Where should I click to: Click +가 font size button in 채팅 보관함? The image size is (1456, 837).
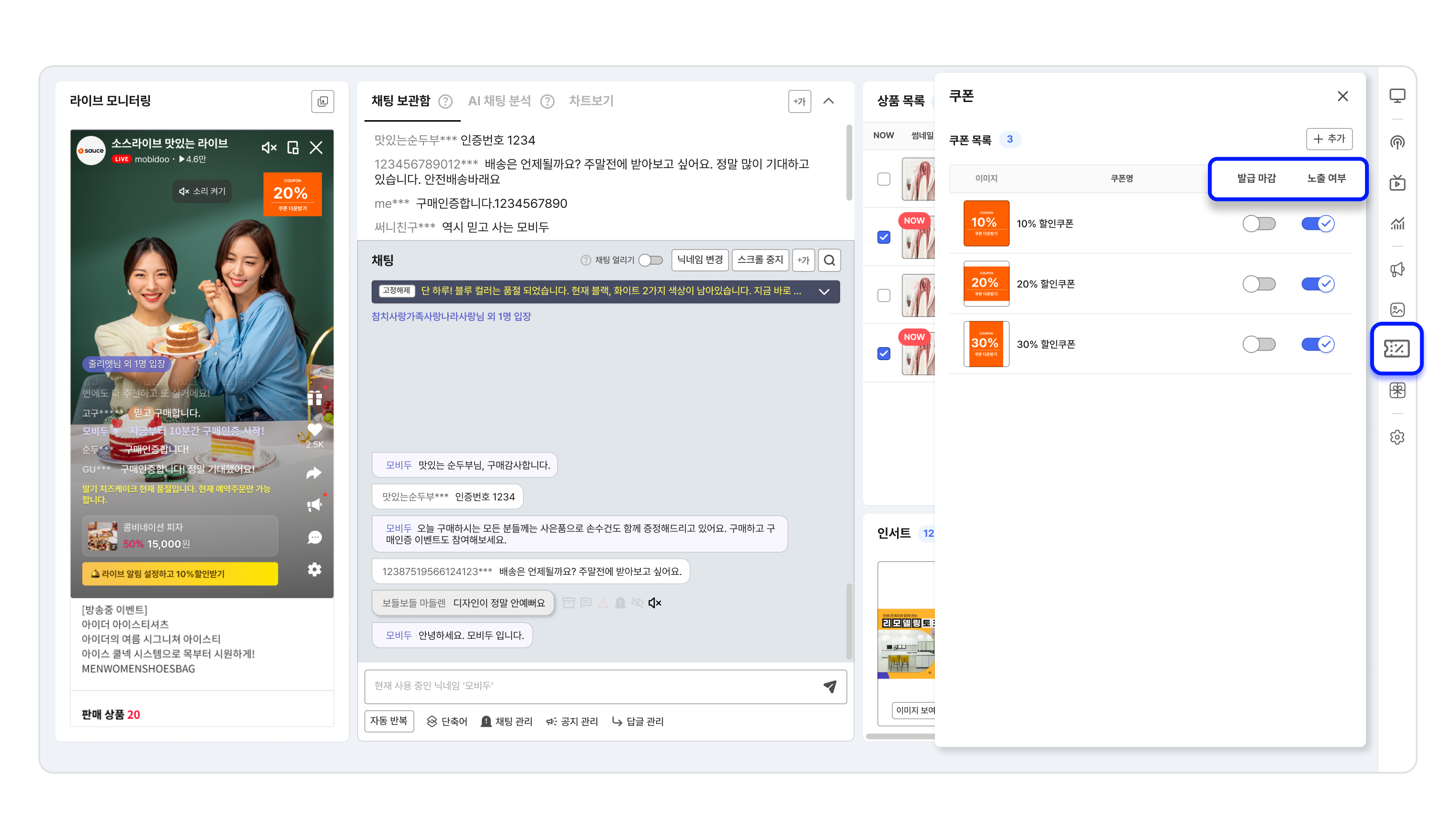click(x=799, y=102)
